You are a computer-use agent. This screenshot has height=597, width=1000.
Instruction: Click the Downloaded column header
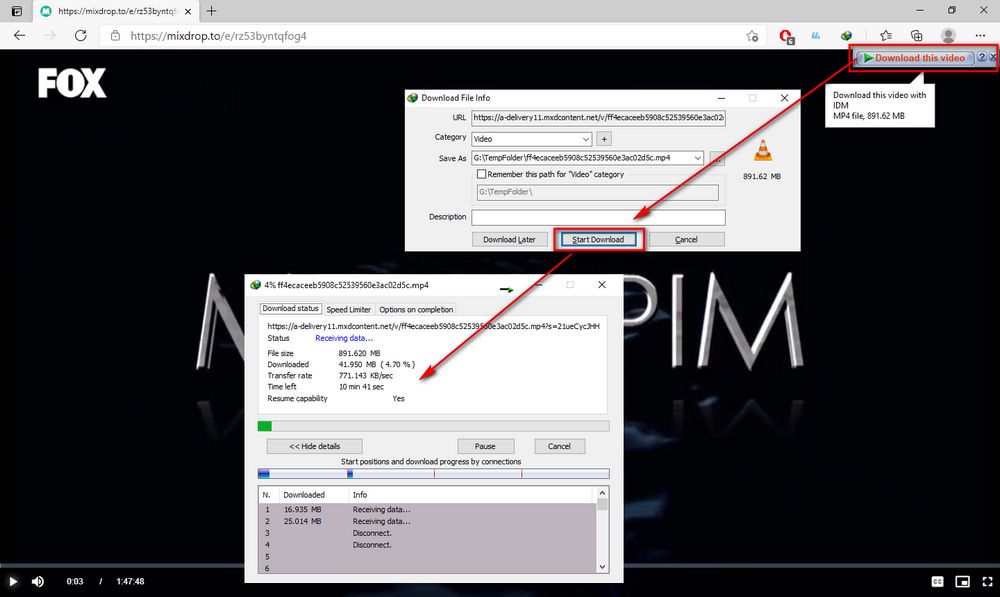pyautogui.click(x=304, y=494)
